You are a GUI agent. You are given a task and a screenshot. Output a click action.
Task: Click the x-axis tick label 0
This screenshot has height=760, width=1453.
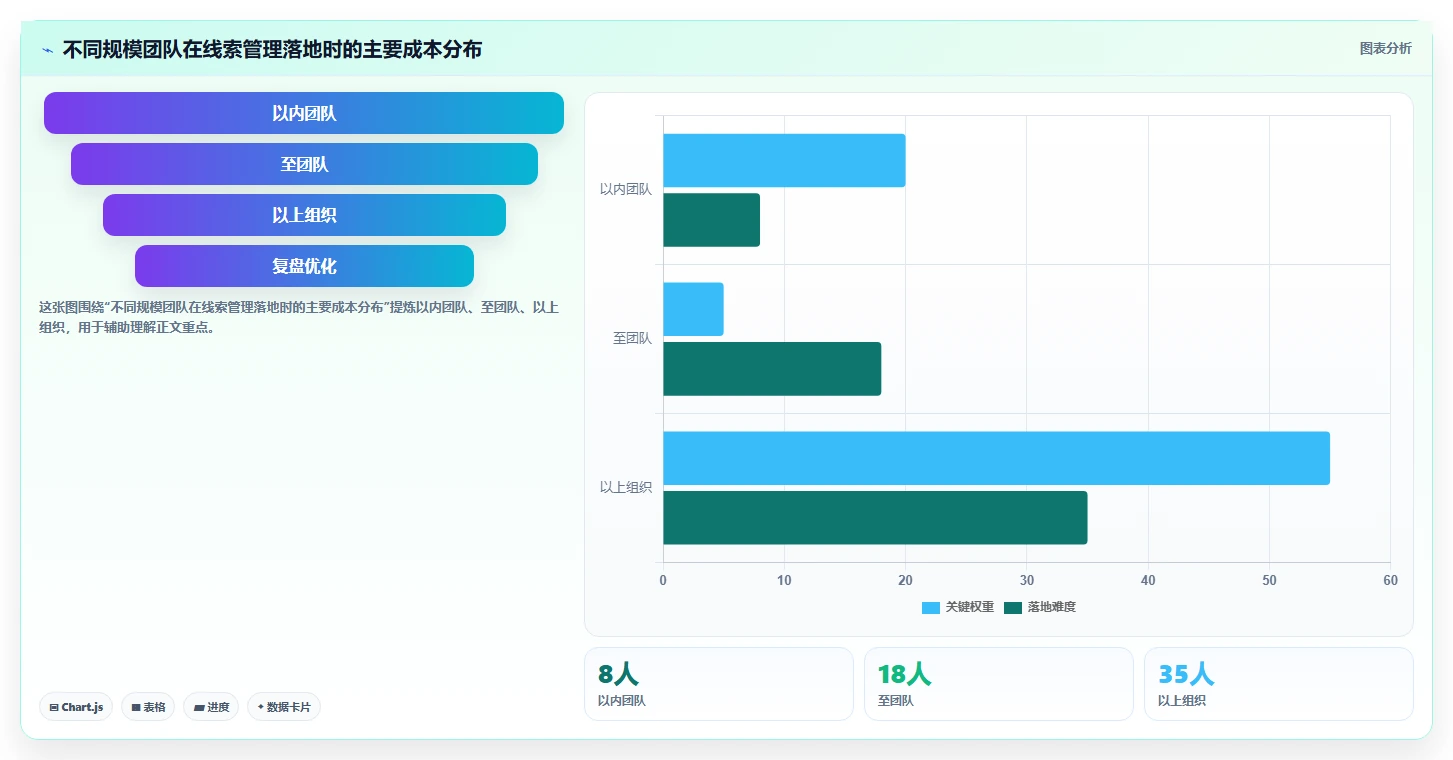click(x=663, y=580)
